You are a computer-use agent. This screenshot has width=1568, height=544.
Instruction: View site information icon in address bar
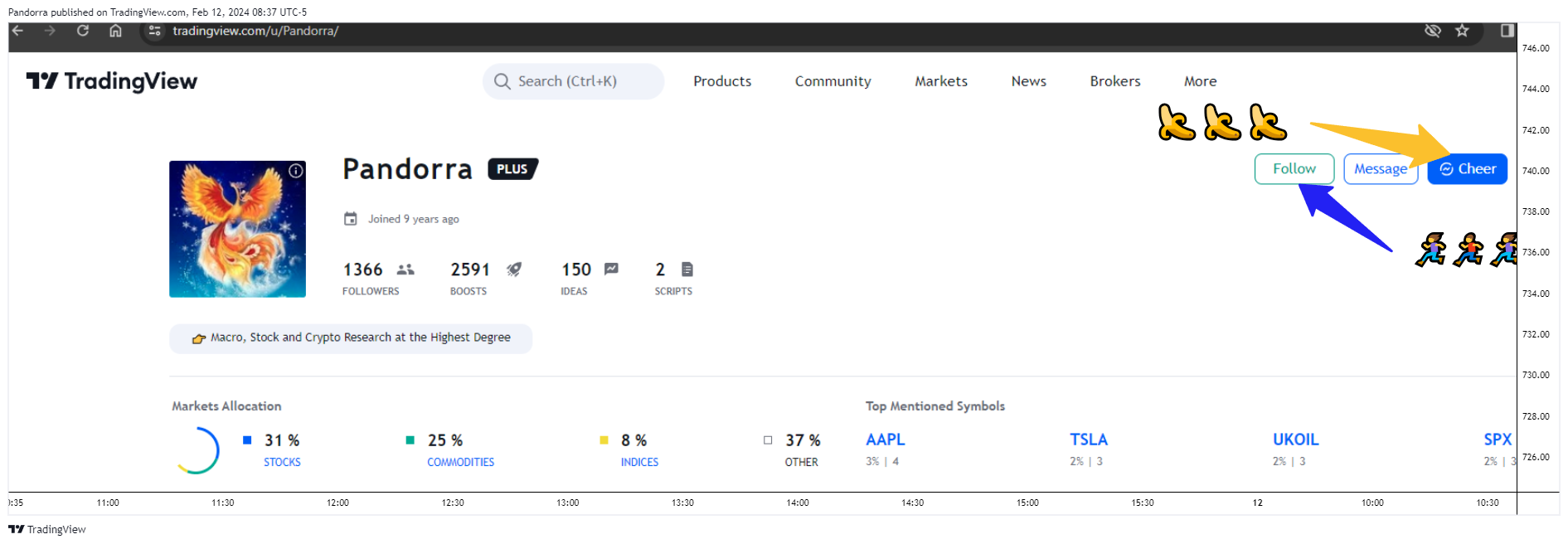coord(154,31)
